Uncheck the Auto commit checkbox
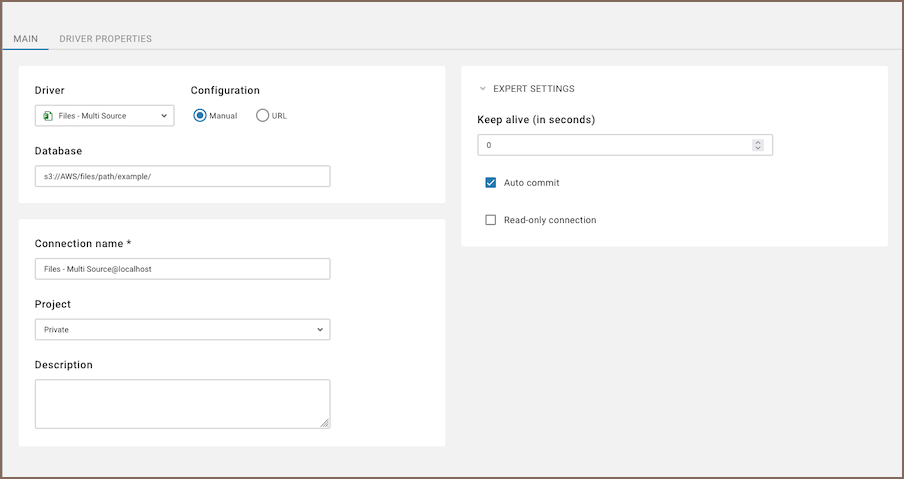 pos(490,183)
